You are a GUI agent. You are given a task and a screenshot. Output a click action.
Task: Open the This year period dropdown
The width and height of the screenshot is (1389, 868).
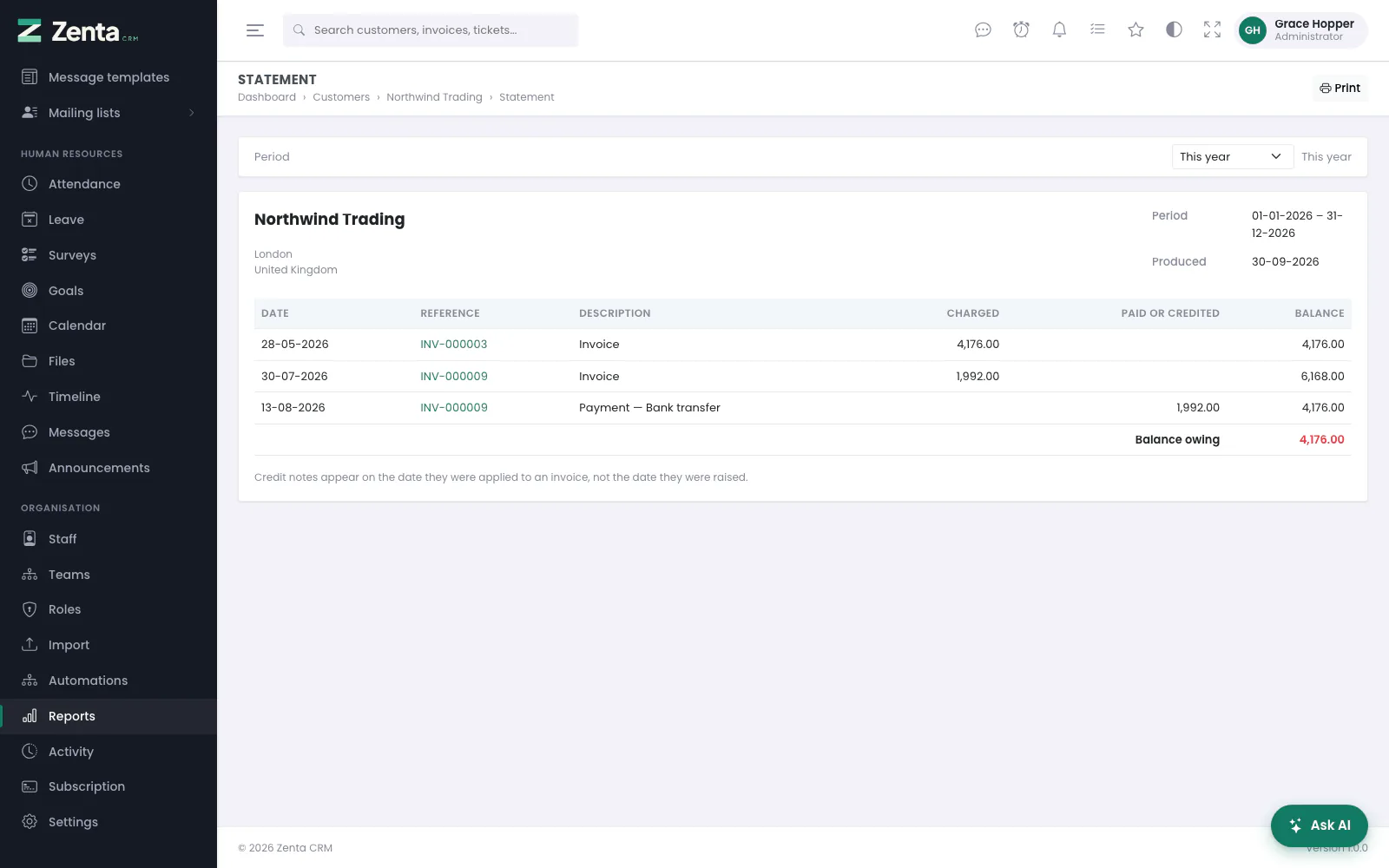tap(1232, 157)
